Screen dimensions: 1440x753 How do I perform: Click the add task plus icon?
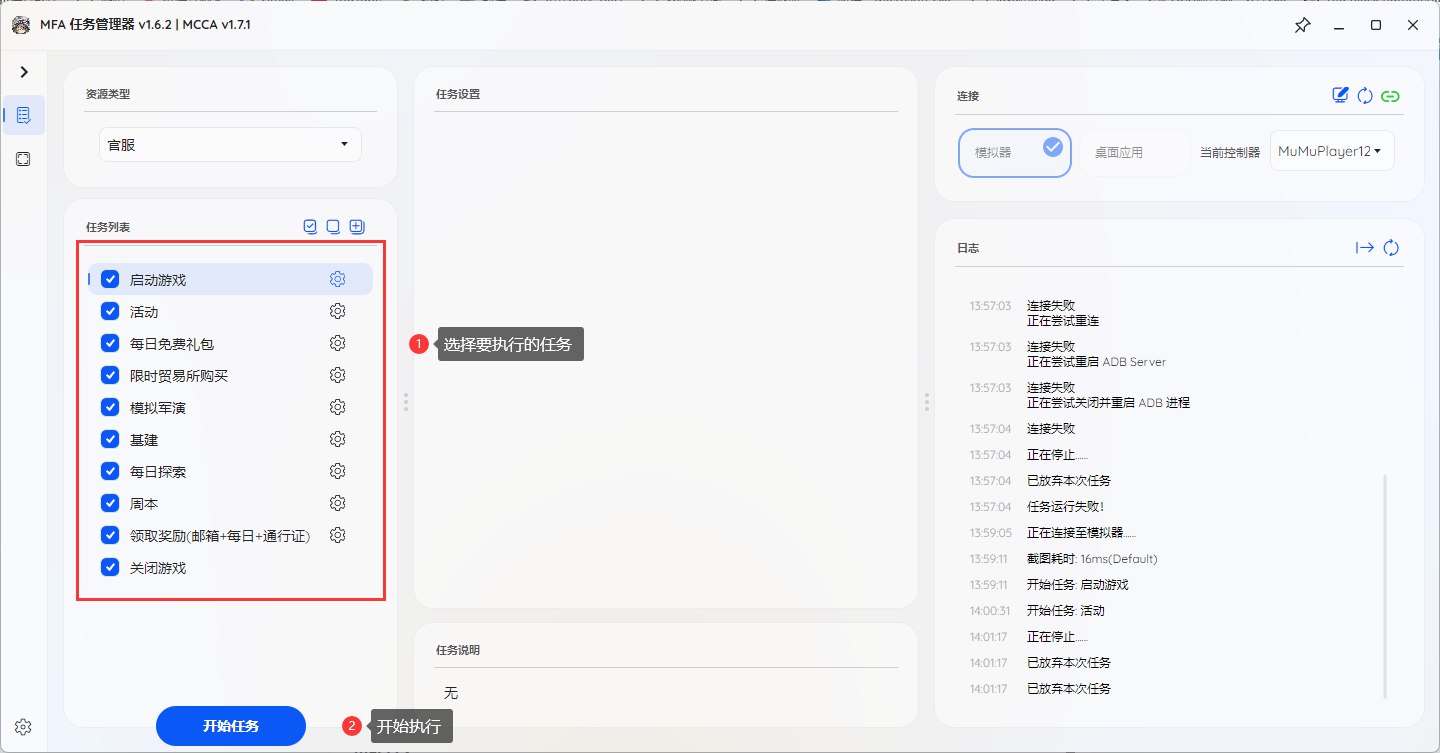point(357,227)
